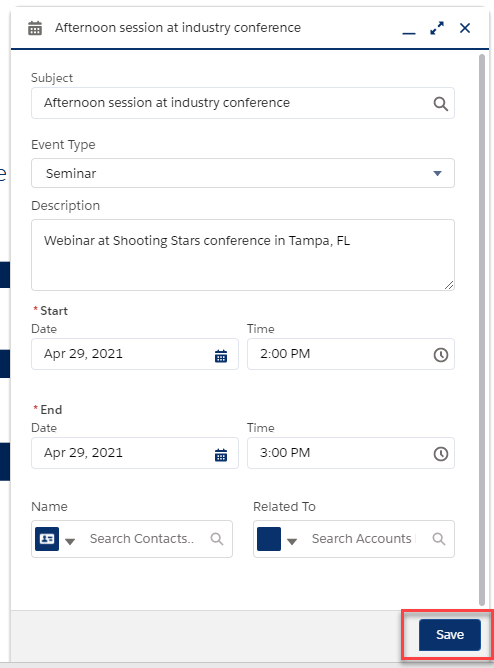Image resolution: width=494 pixels, height=668 pixels.
Task: Click the Search Contacts input field
Action: (x=147, y=539)
